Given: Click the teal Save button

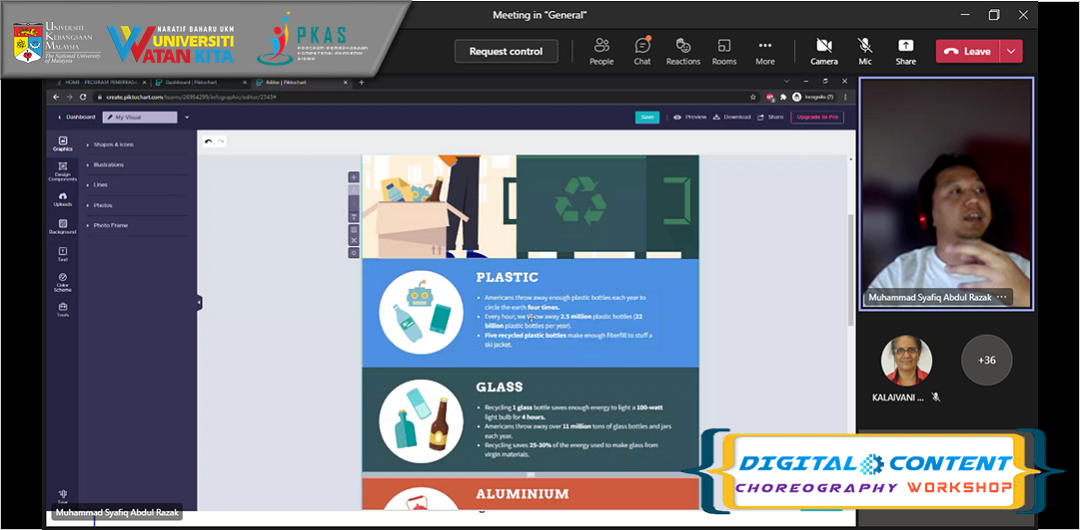Looking at the screenshot, I should [x=647, y=117].
